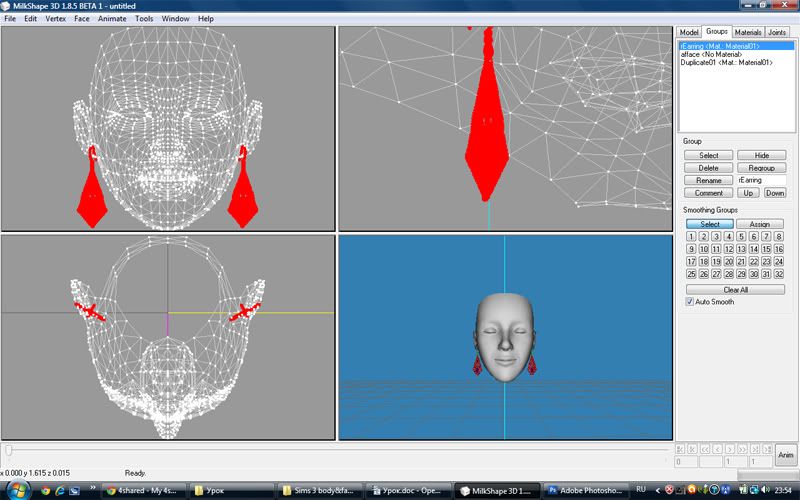Open the Vertex menu
Image resolution: width=800 pixels, height=500 pixels.
click(x=56, y=18)
